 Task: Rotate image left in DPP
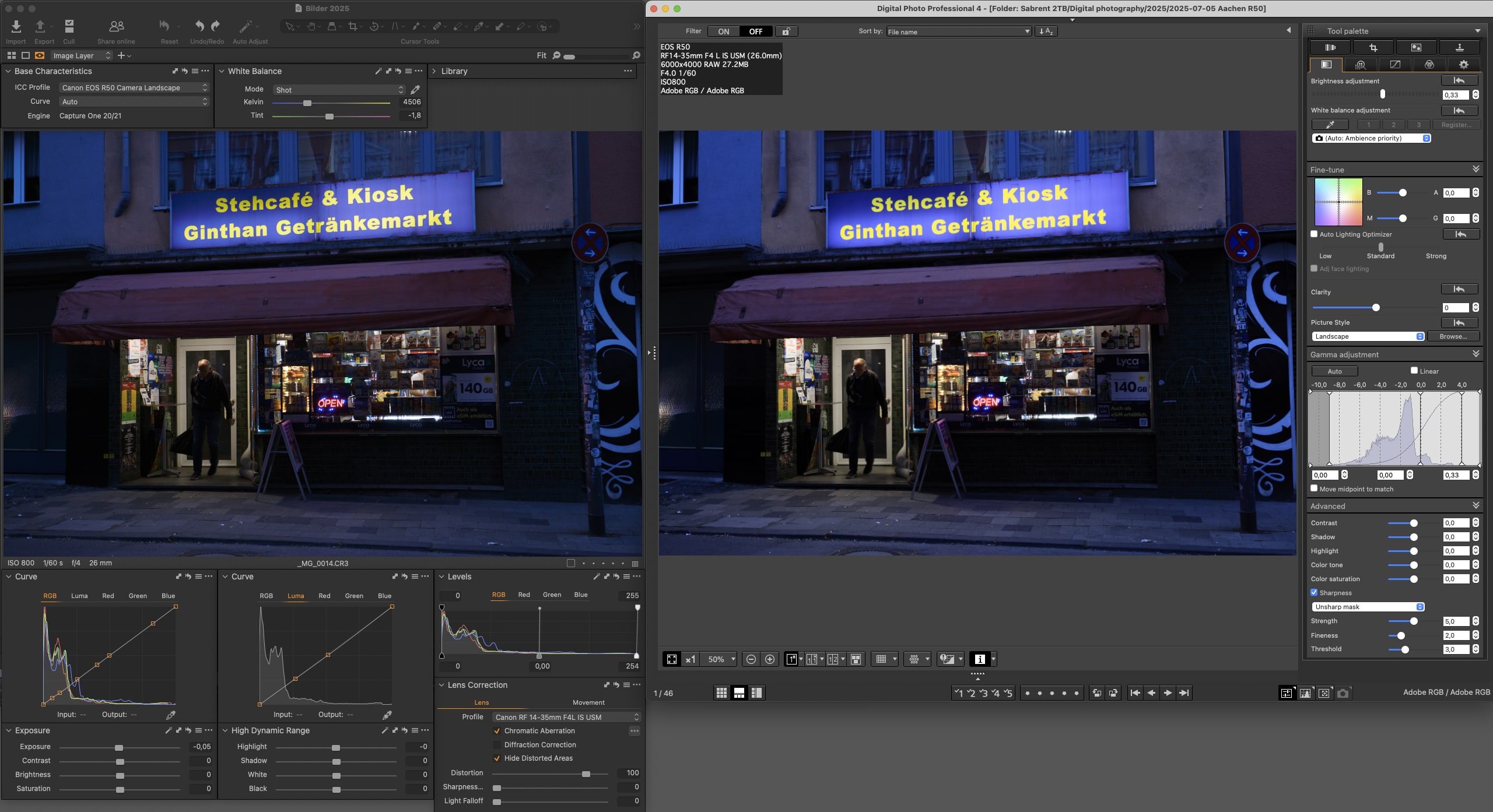1097,693
